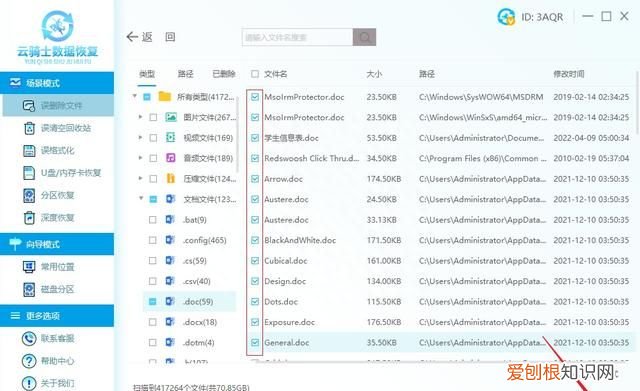Click the 音频文件 music note icon
Screen dimensions: 640x391
pyautogui.click(x=171, y=158)
